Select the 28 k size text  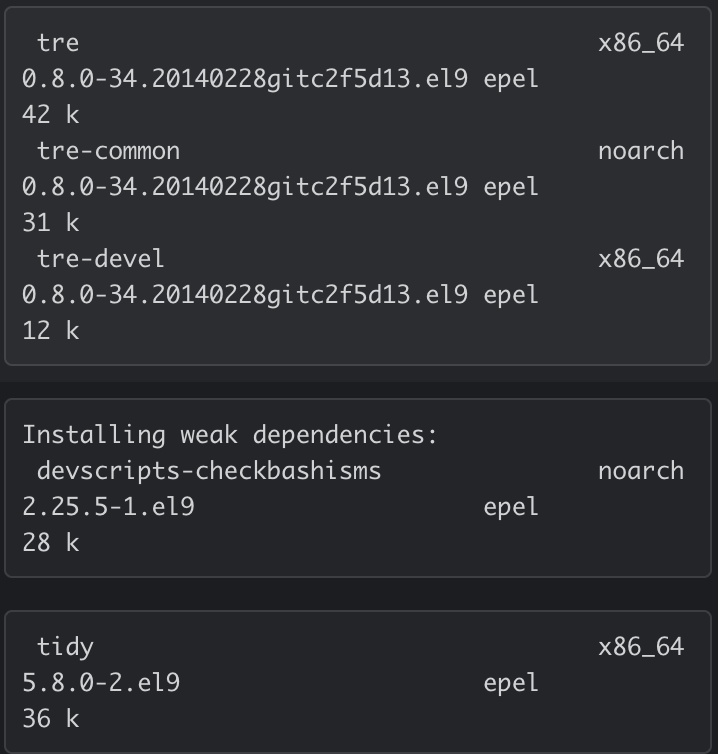50,543
